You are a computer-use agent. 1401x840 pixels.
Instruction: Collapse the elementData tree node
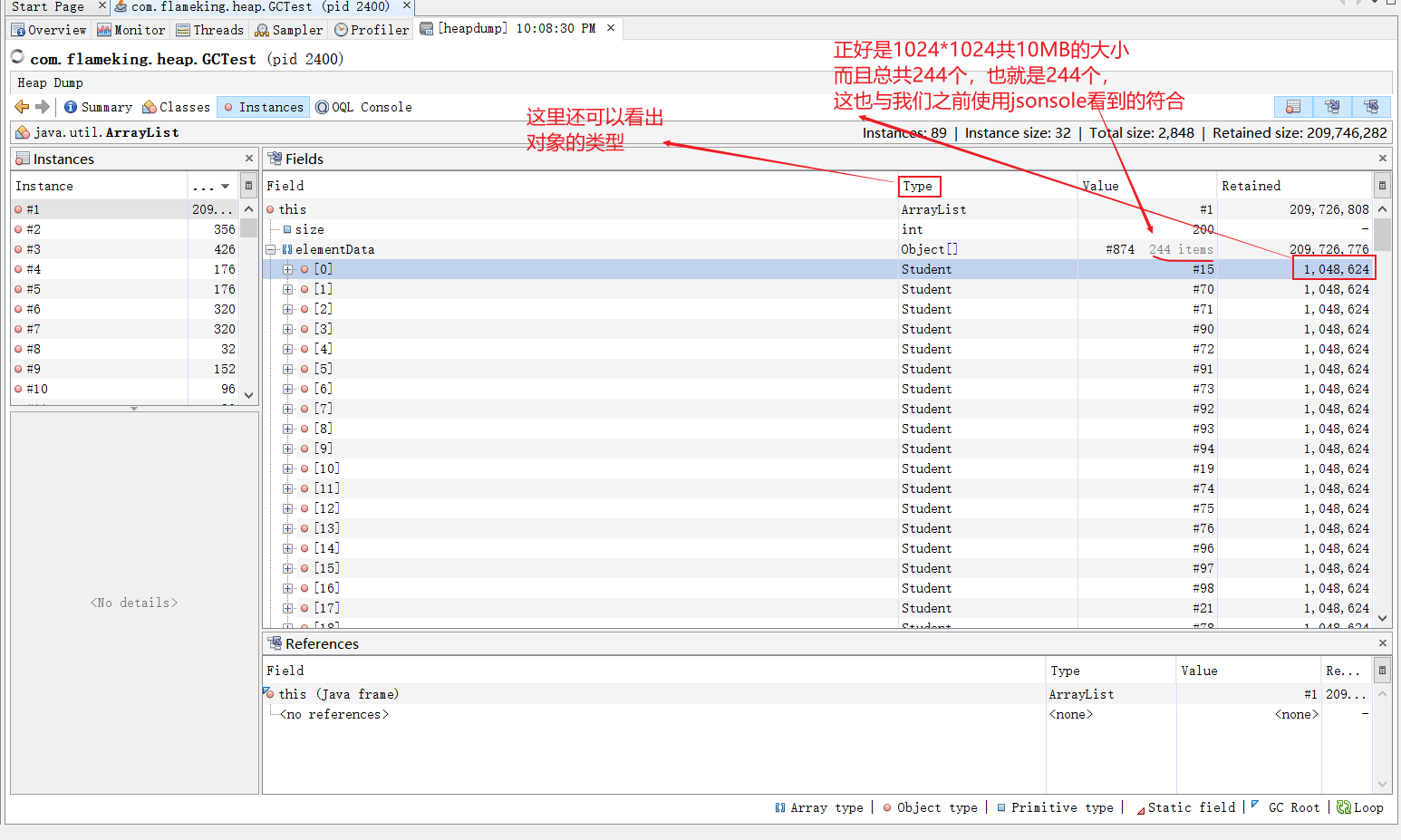270,249
